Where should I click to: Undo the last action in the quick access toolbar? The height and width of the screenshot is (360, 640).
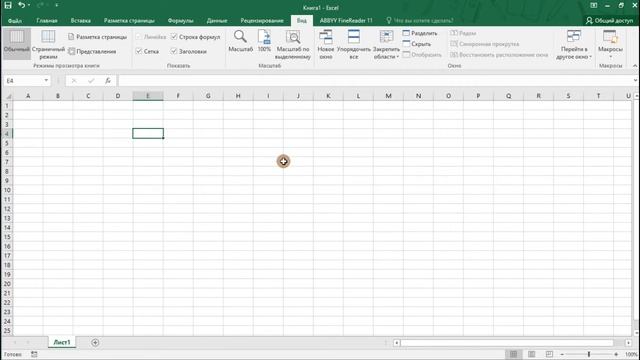click(x=21, y=5)
